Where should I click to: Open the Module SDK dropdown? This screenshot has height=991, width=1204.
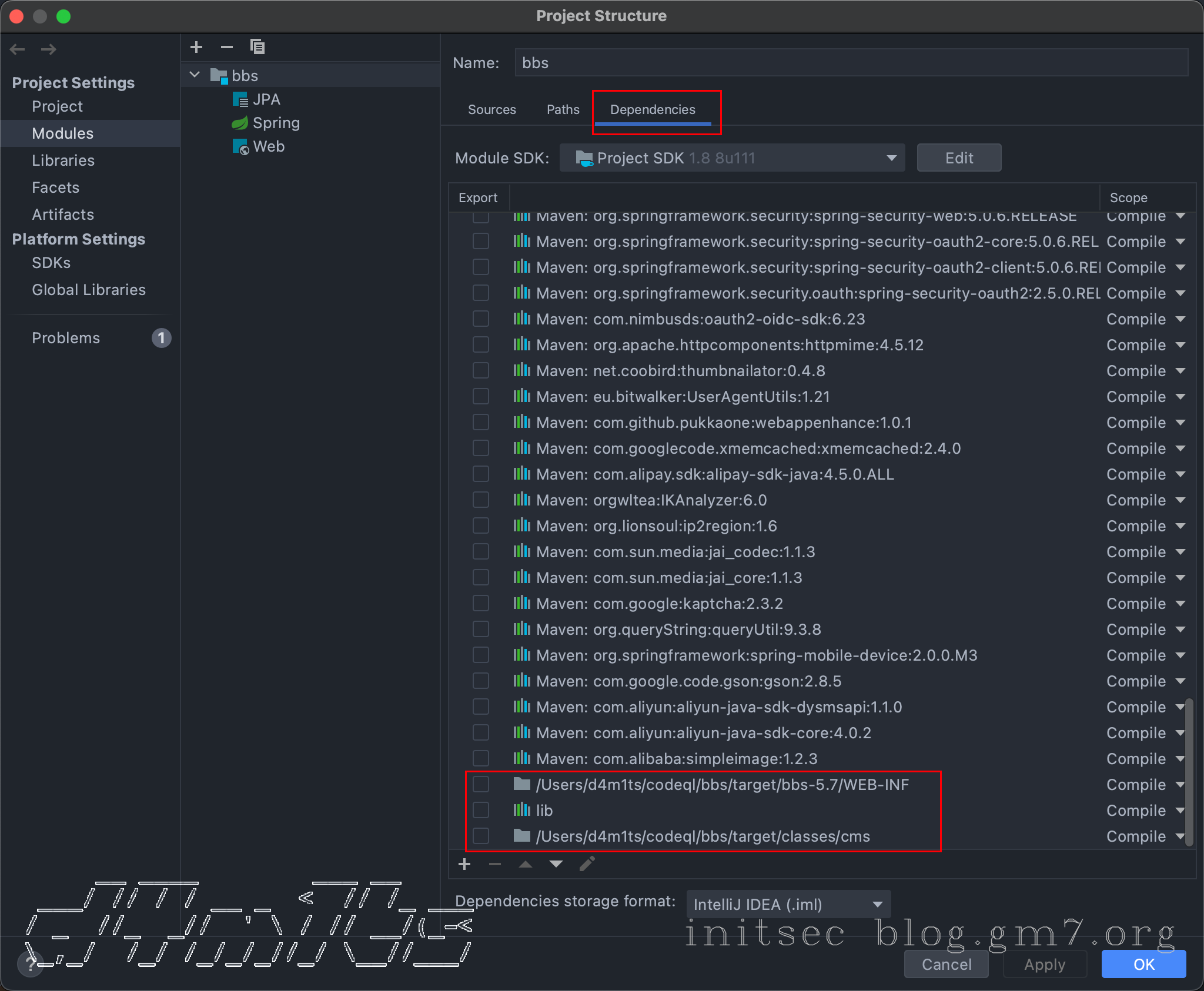pyautogui.click(x=732, y=158)
